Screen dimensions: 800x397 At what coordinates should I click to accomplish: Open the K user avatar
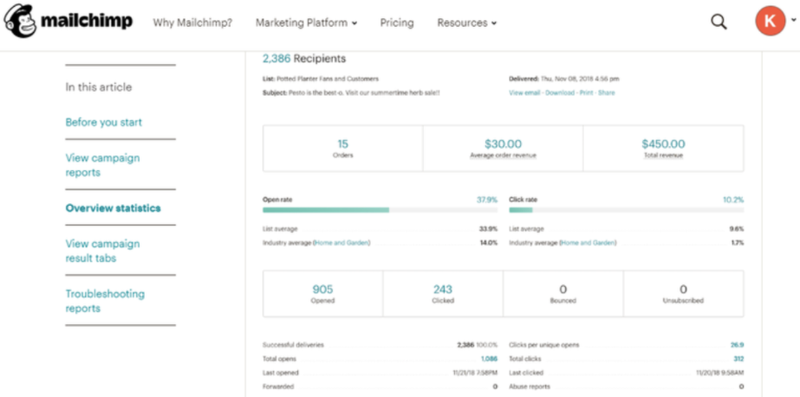(770, 21)
